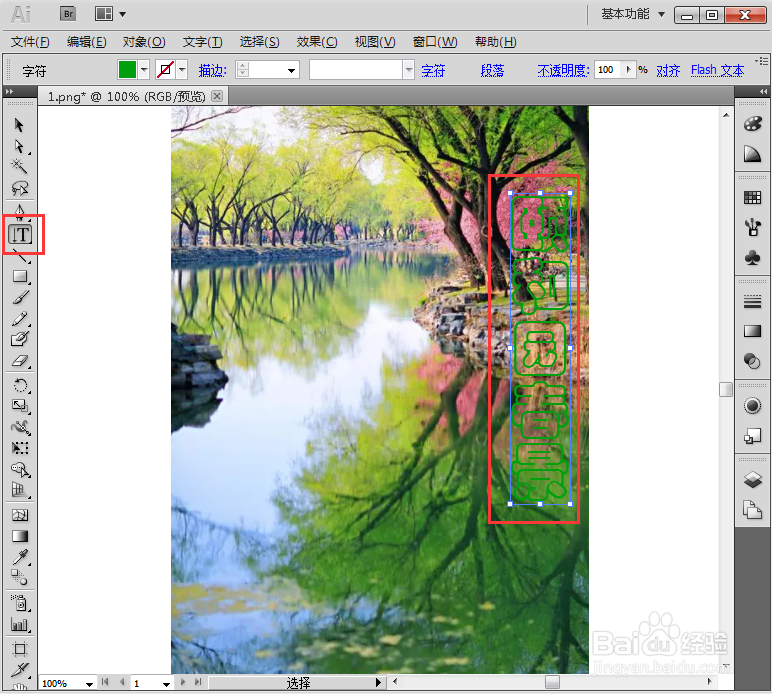Image resolution: width=772 pixels, height=694 pixels.
Task: Select the Magic Wand tool
Action: [x=19, y=166]
